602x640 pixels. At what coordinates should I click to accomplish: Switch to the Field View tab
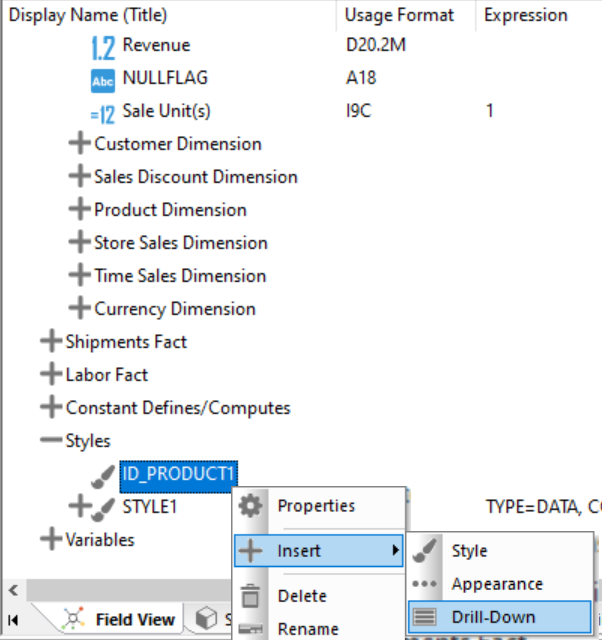coord(118,620)
